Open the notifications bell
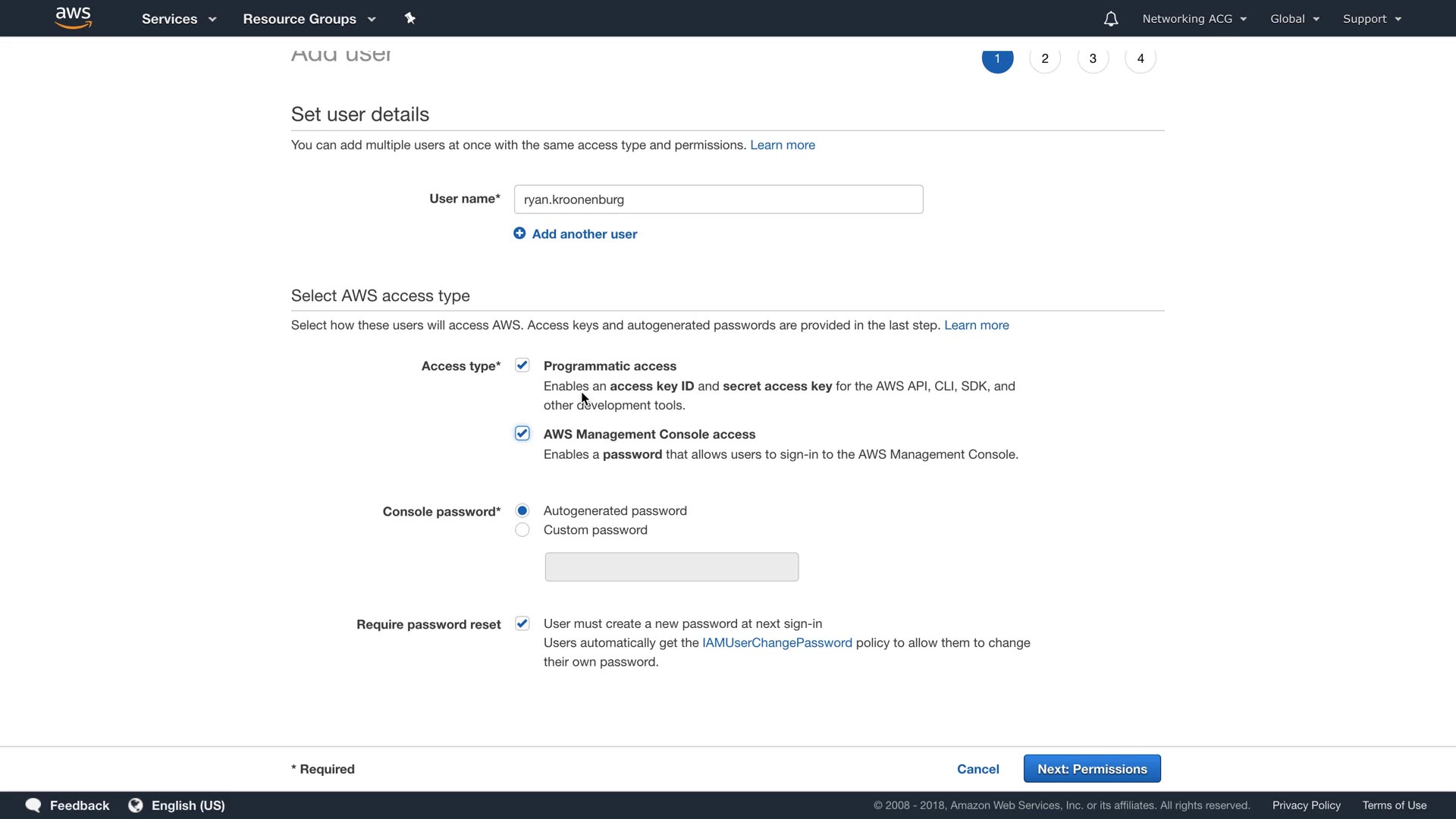This screenshot has width=1456, height=819. 1110,19
